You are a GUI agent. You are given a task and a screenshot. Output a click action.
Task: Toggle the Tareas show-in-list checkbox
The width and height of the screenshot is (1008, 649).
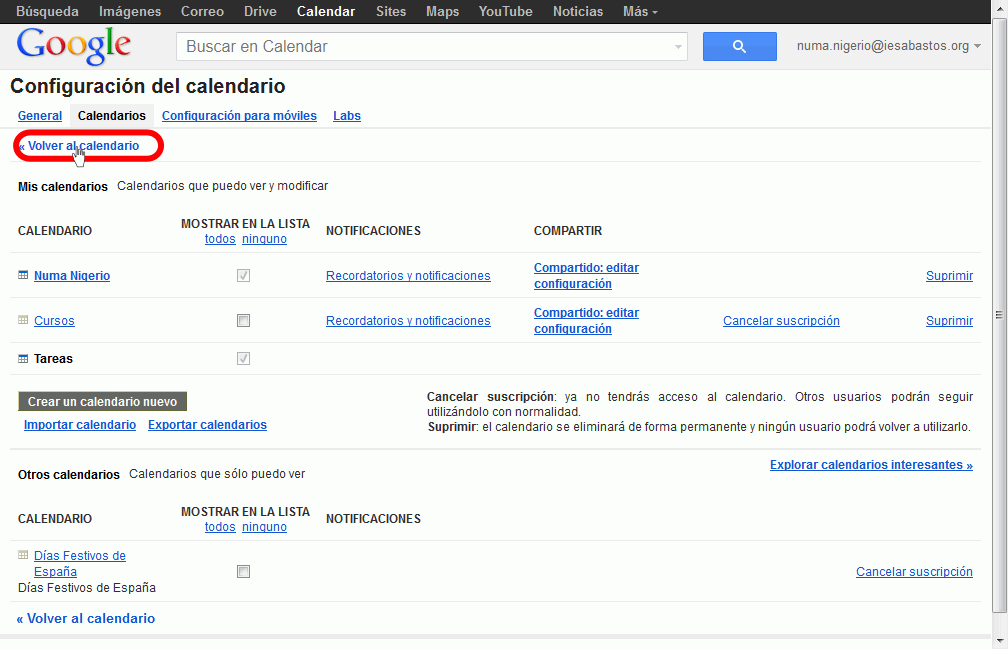tap(243, 359)
